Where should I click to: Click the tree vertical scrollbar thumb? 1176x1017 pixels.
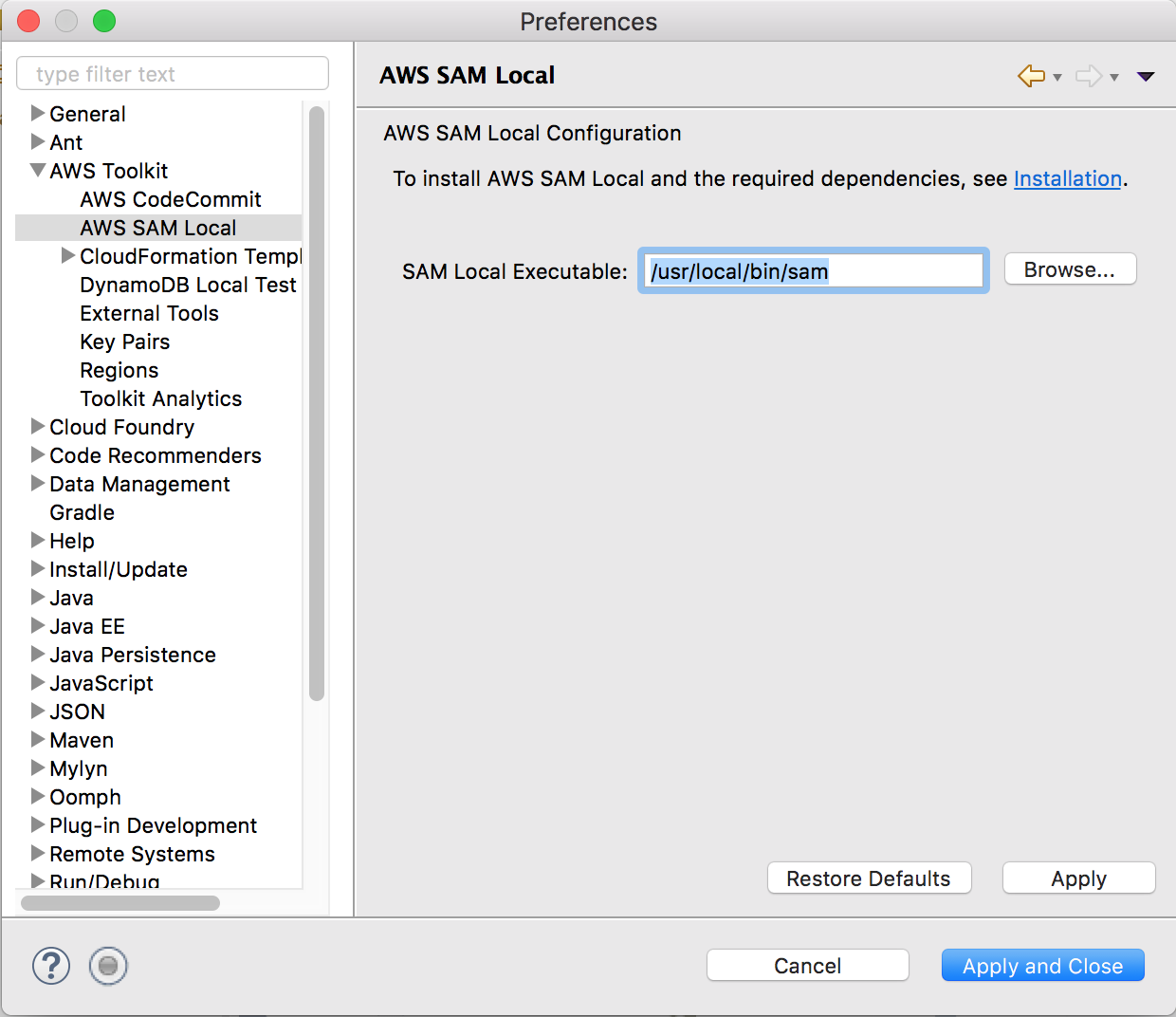point(317,403)
